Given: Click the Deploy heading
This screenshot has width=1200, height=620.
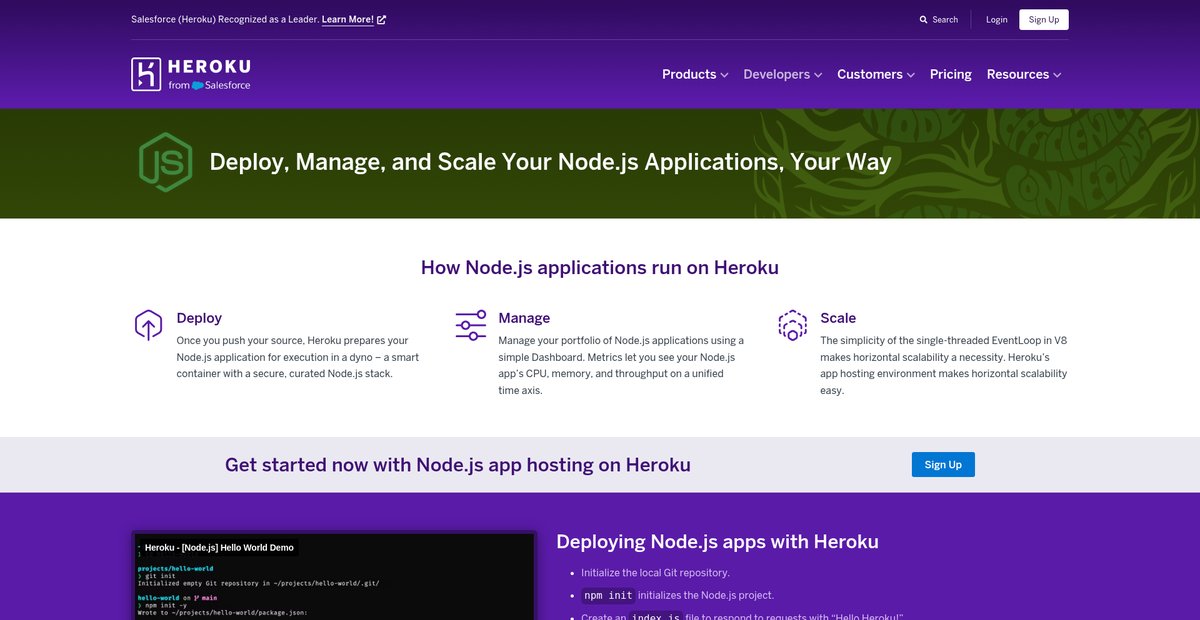Looking at the screenshot, I should pyautogui.click(x=199, y=318).
